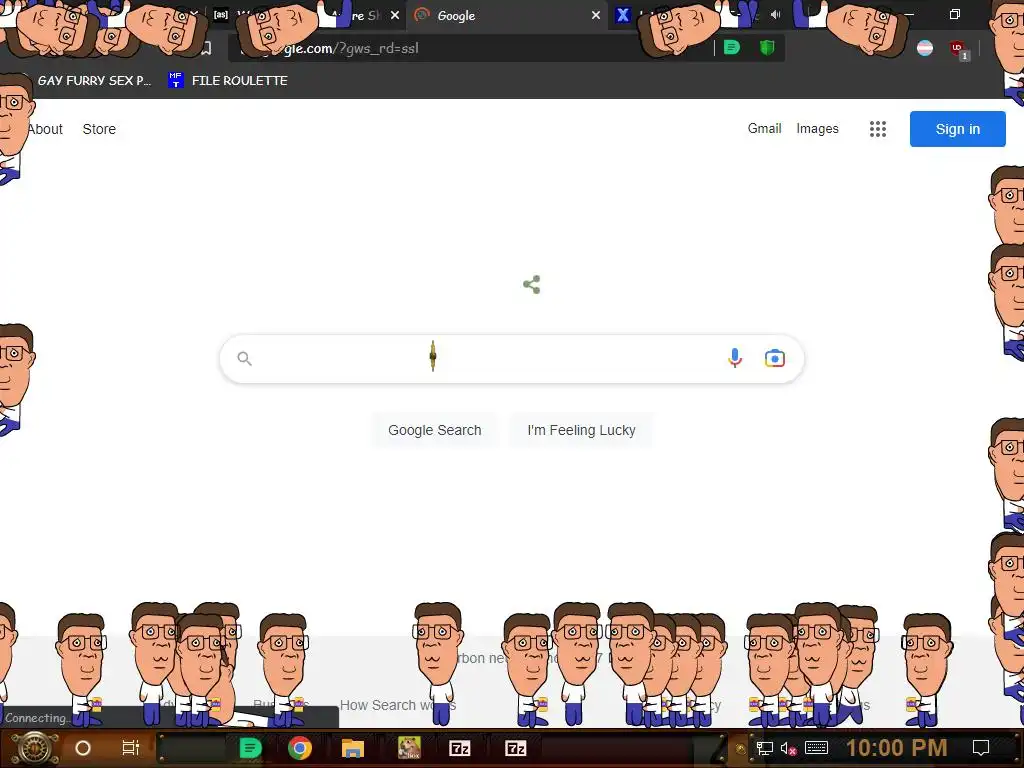Open the uBlock Origin extension icon
This screenshot has width=1024, height=768.
(959, 49)
